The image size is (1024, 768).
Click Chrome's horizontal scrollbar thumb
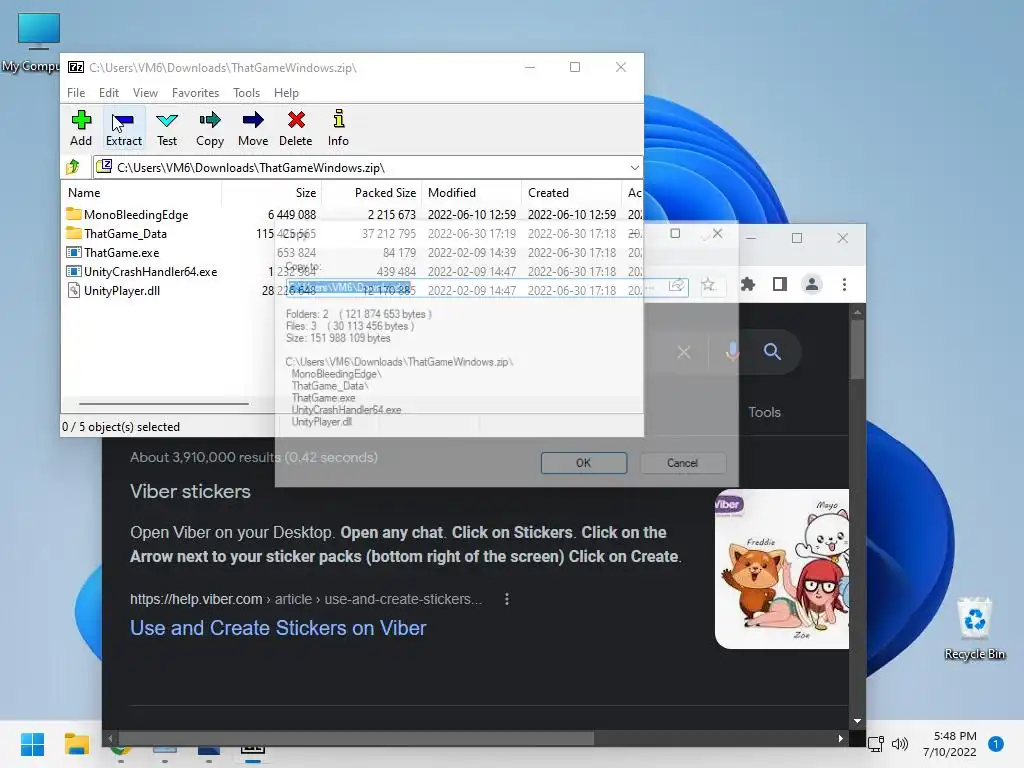(x=356, y=739)
